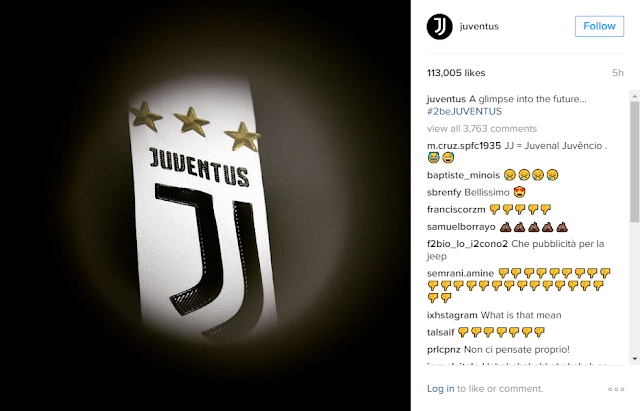The width and height of the screenshot is (640, 411).
Task: Open ixhstagram commenter profile
Action: point(452,315)
